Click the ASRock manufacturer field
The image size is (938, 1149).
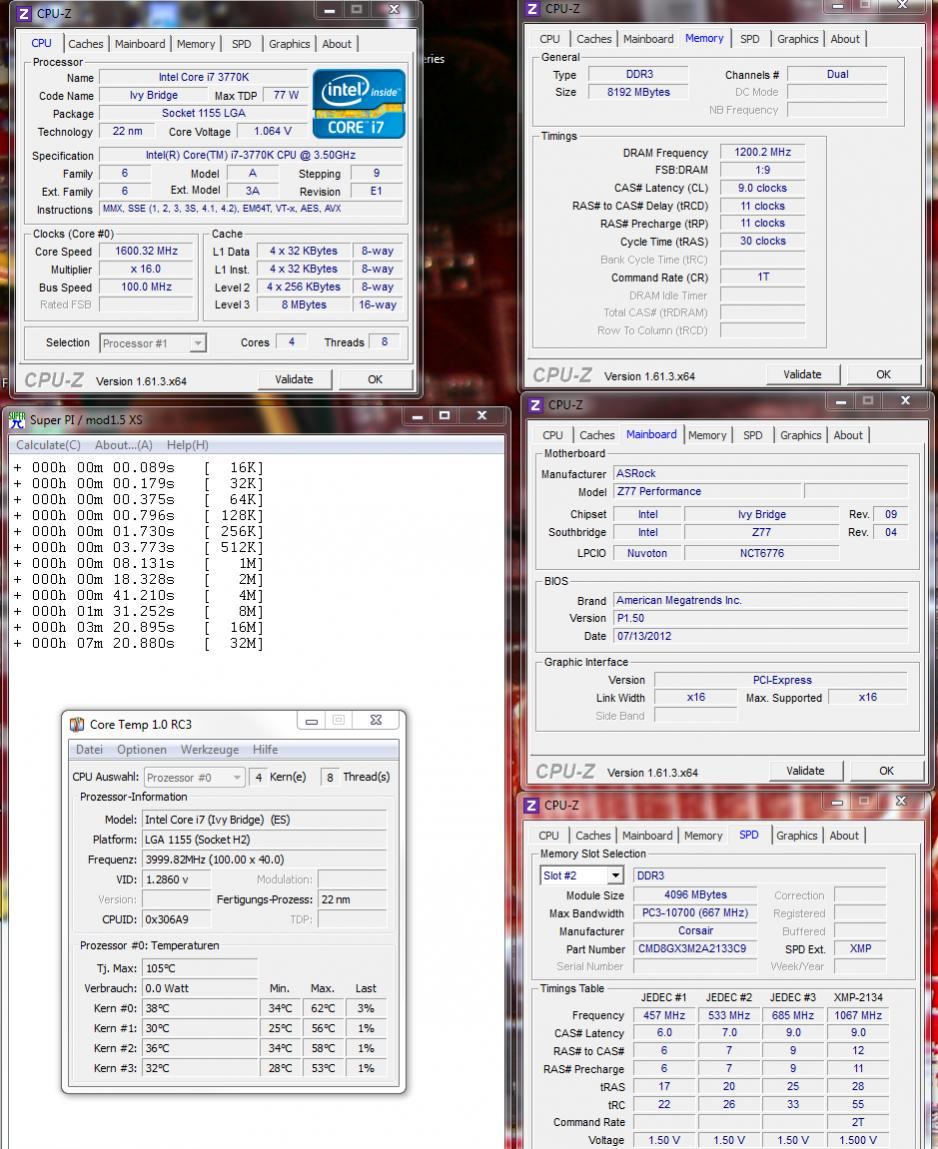761,474
